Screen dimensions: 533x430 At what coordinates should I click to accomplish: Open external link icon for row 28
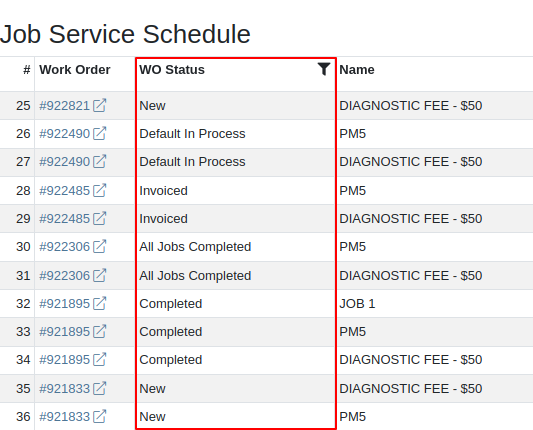(x=100, y=190)
